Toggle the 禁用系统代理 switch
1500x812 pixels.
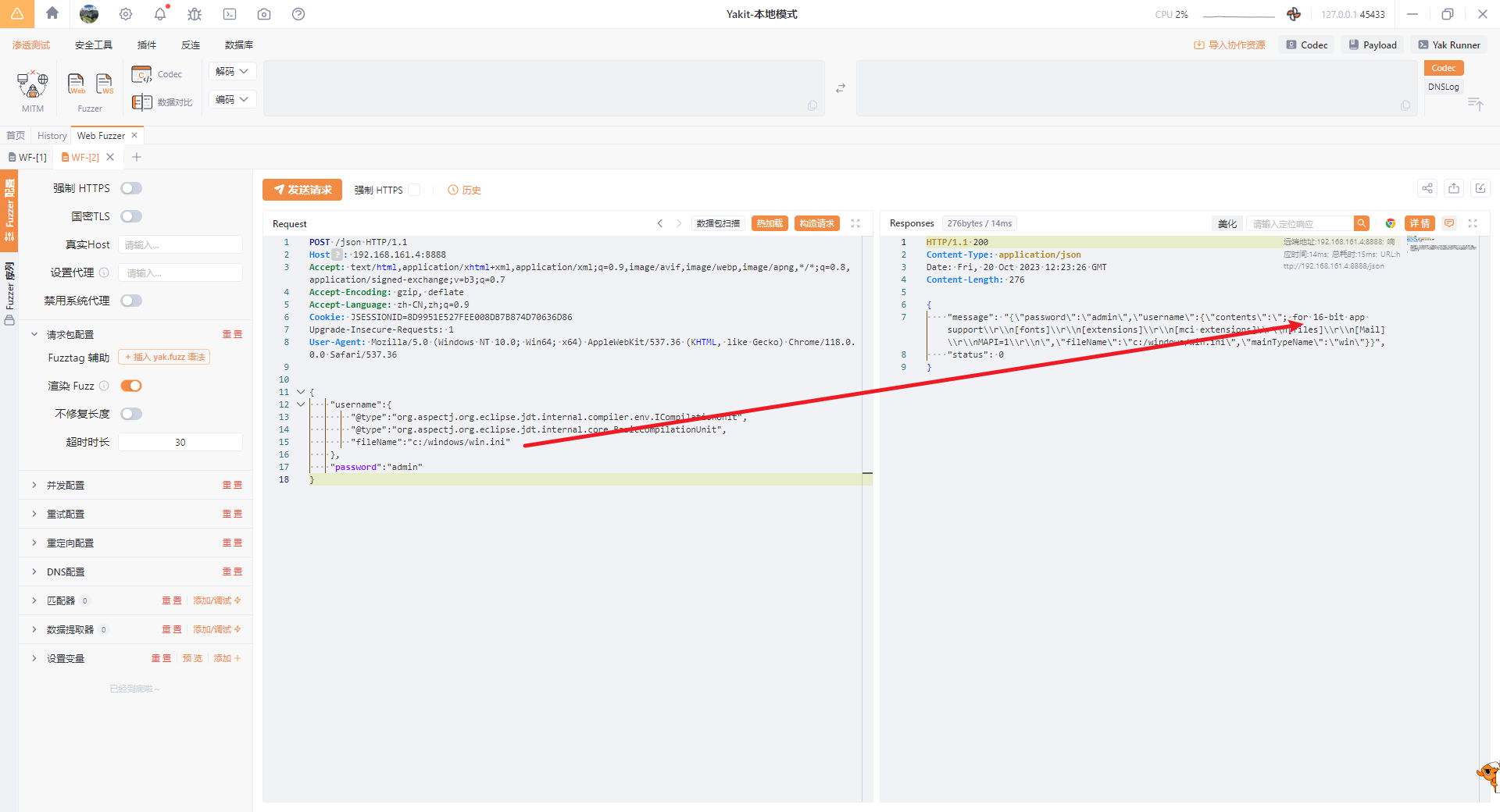tap(131, 301)
